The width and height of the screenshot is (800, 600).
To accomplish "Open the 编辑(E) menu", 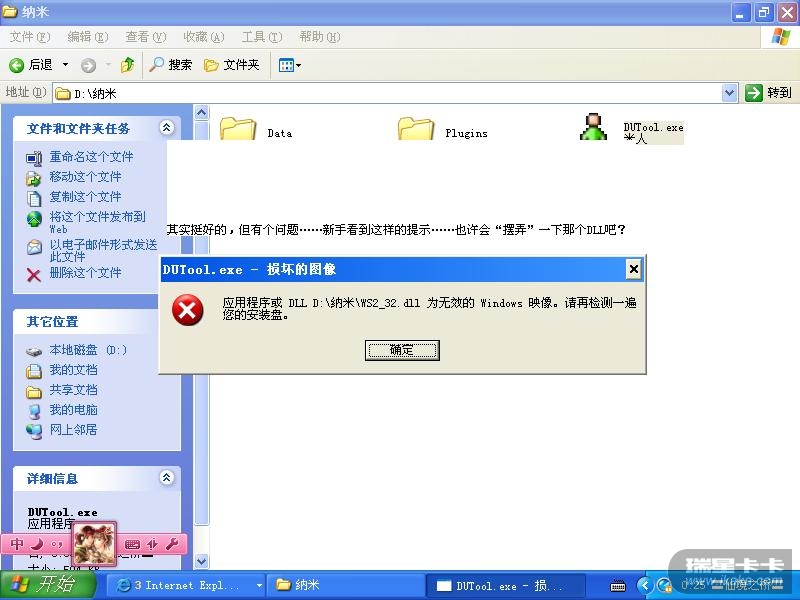I will pos(88,37).
